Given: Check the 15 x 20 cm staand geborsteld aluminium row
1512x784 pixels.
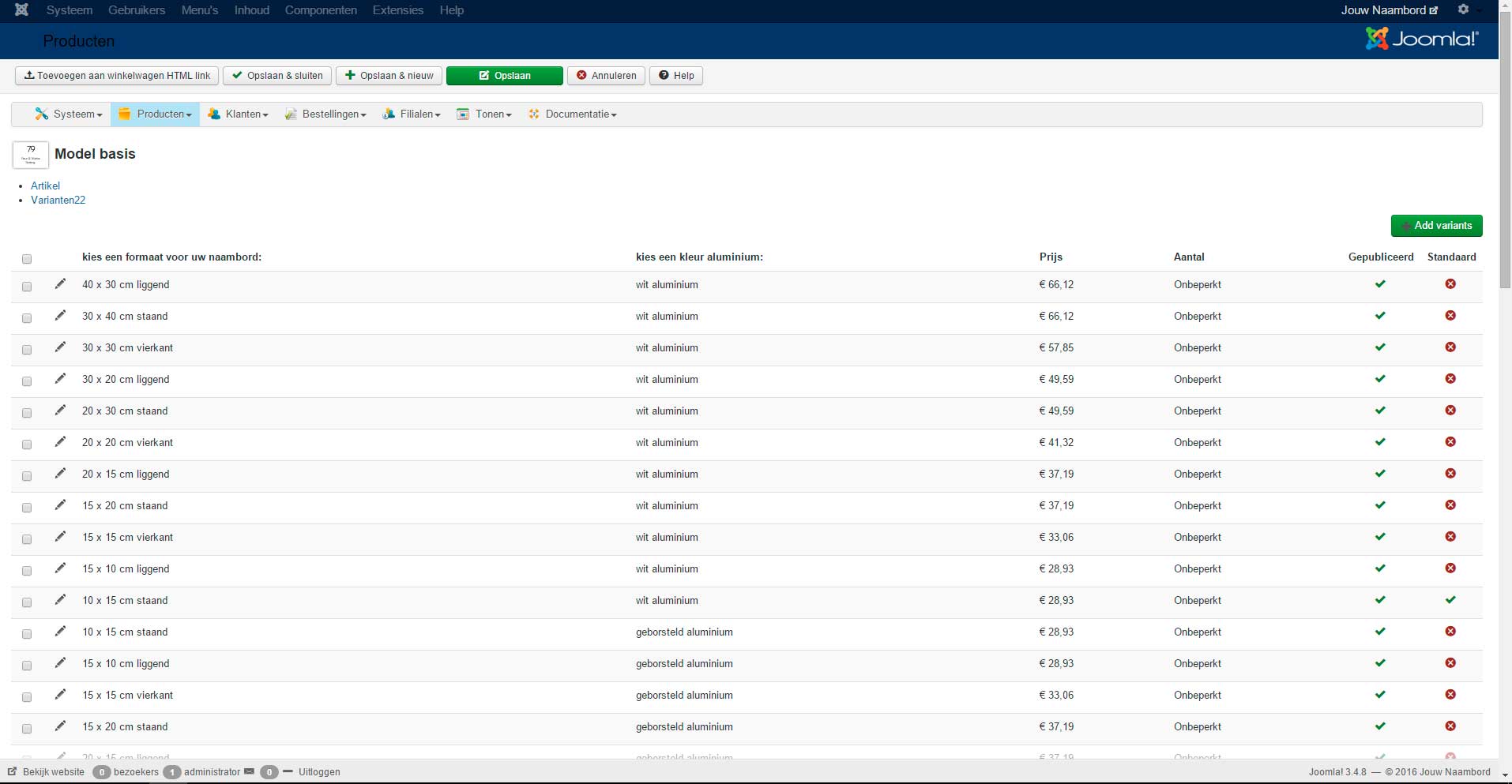Looking at the screenshot, I should click(x=27, y=729).
